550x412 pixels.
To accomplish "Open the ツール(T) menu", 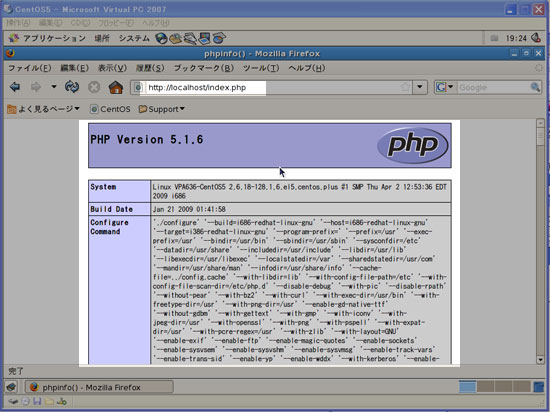I will (x=261, y=68).
